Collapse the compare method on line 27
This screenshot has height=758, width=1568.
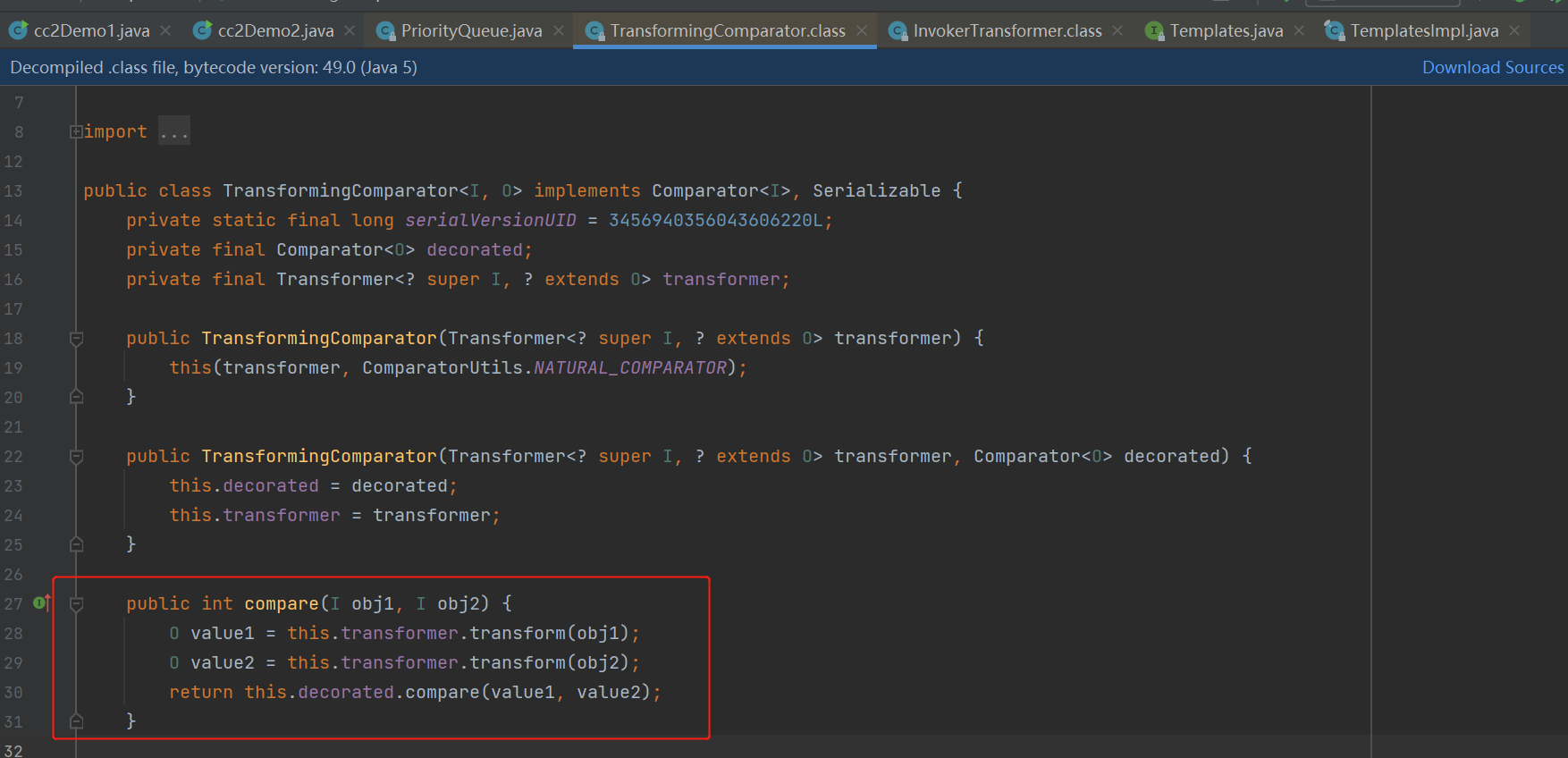tap(76, 603)
